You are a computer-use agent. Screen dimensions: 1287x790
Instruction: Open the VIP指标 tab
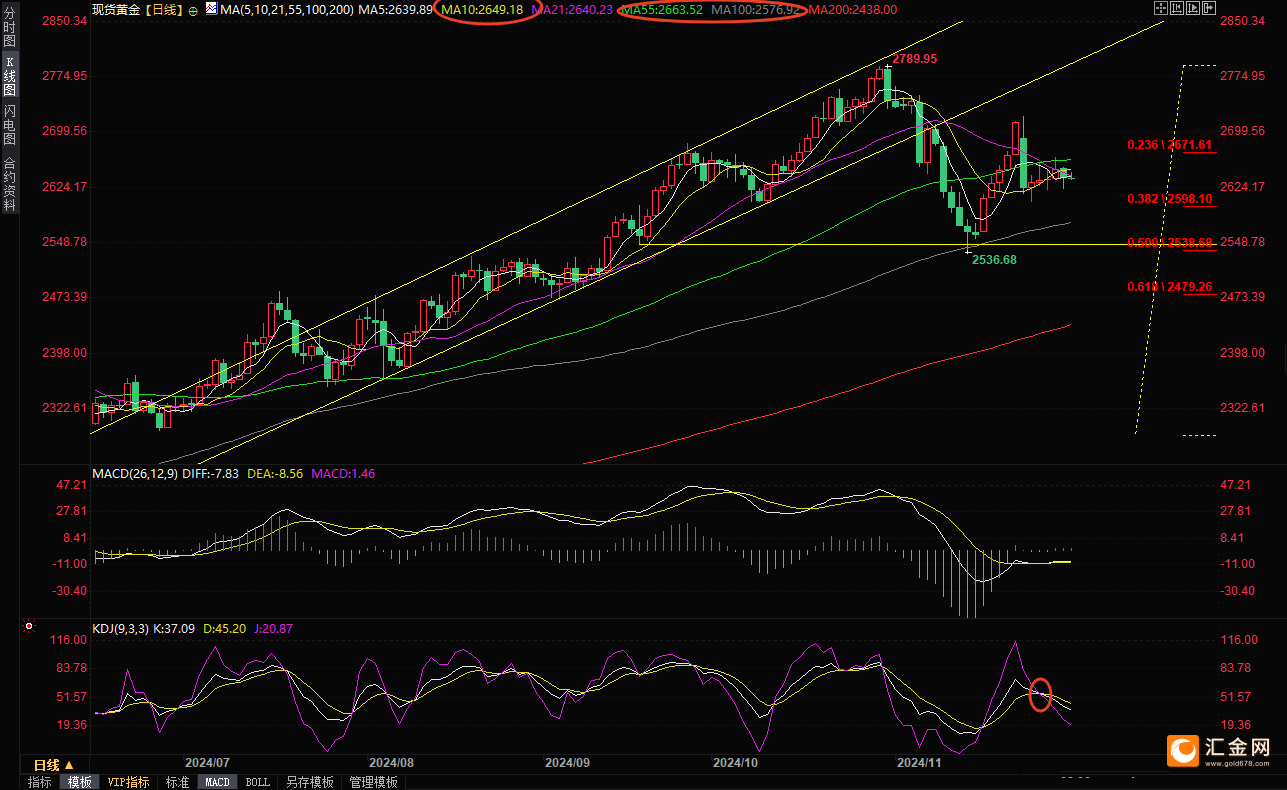129,782
